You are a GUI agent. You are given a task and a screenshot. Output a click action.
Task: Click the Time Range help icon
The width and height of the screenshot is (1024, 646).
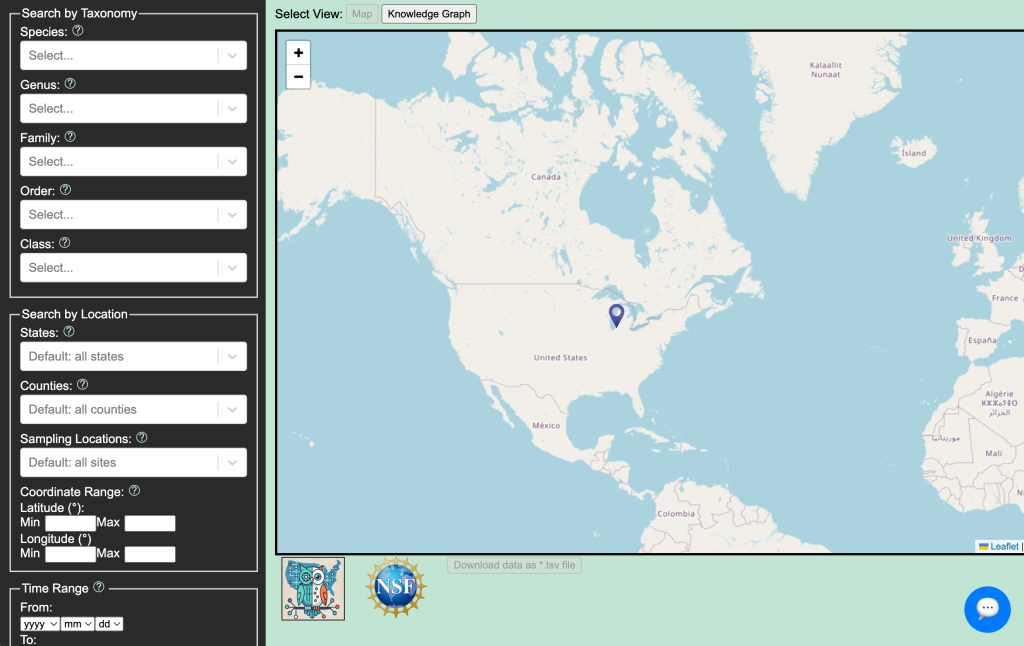(99, 587)
